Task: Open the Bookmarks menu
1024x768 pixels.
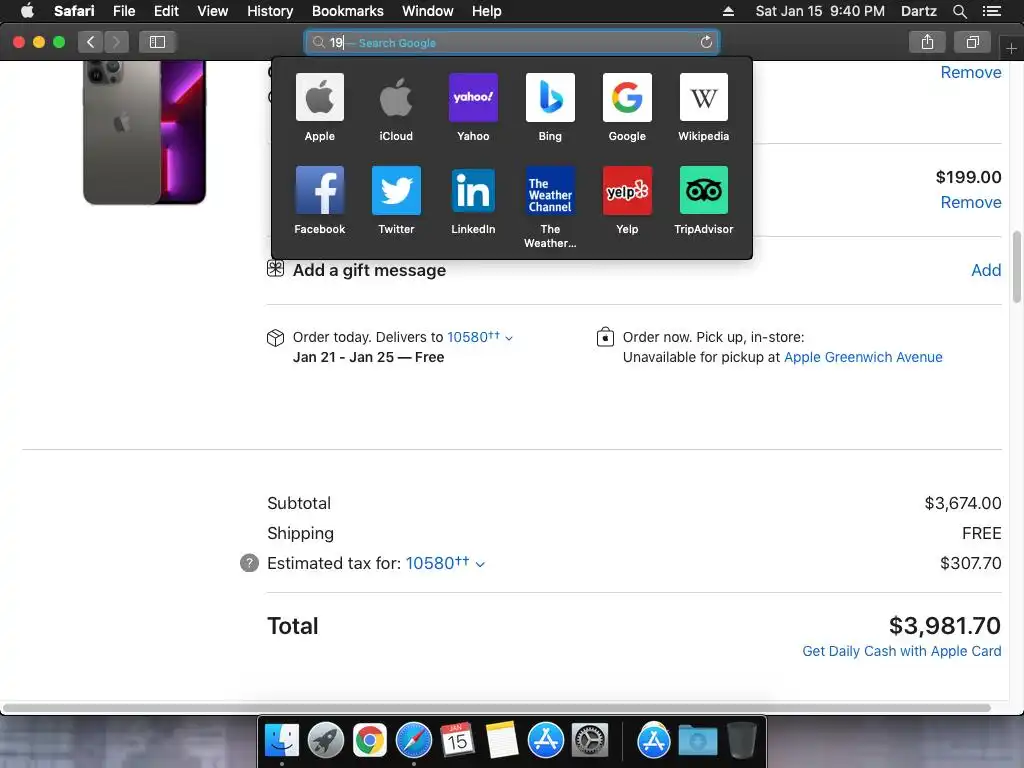Action: [x=347, y=11]
